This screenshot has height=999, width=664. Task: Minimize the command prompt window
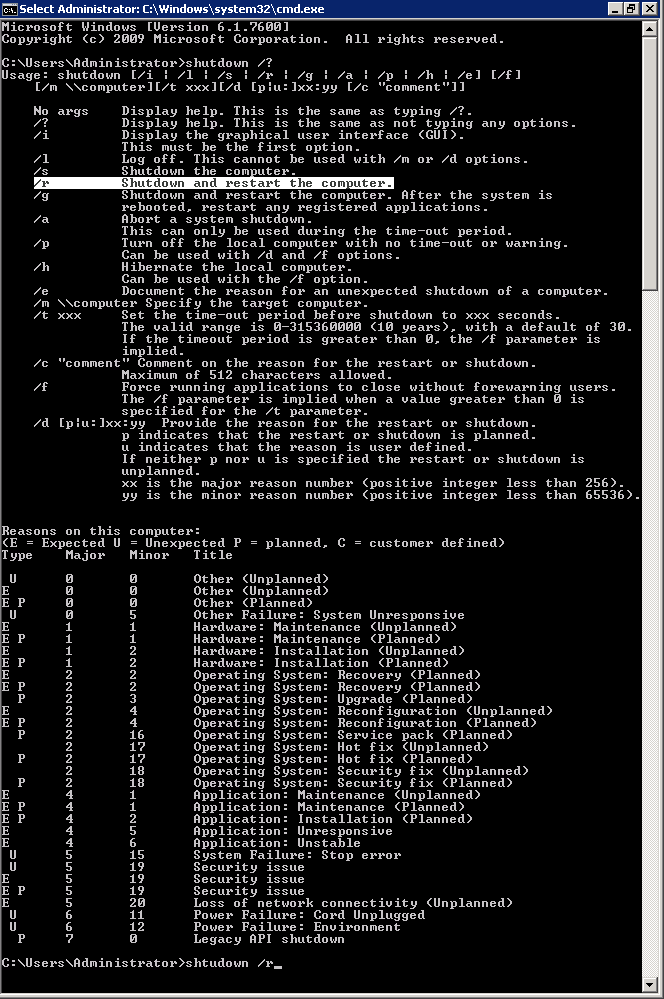[x=614, y=8]
